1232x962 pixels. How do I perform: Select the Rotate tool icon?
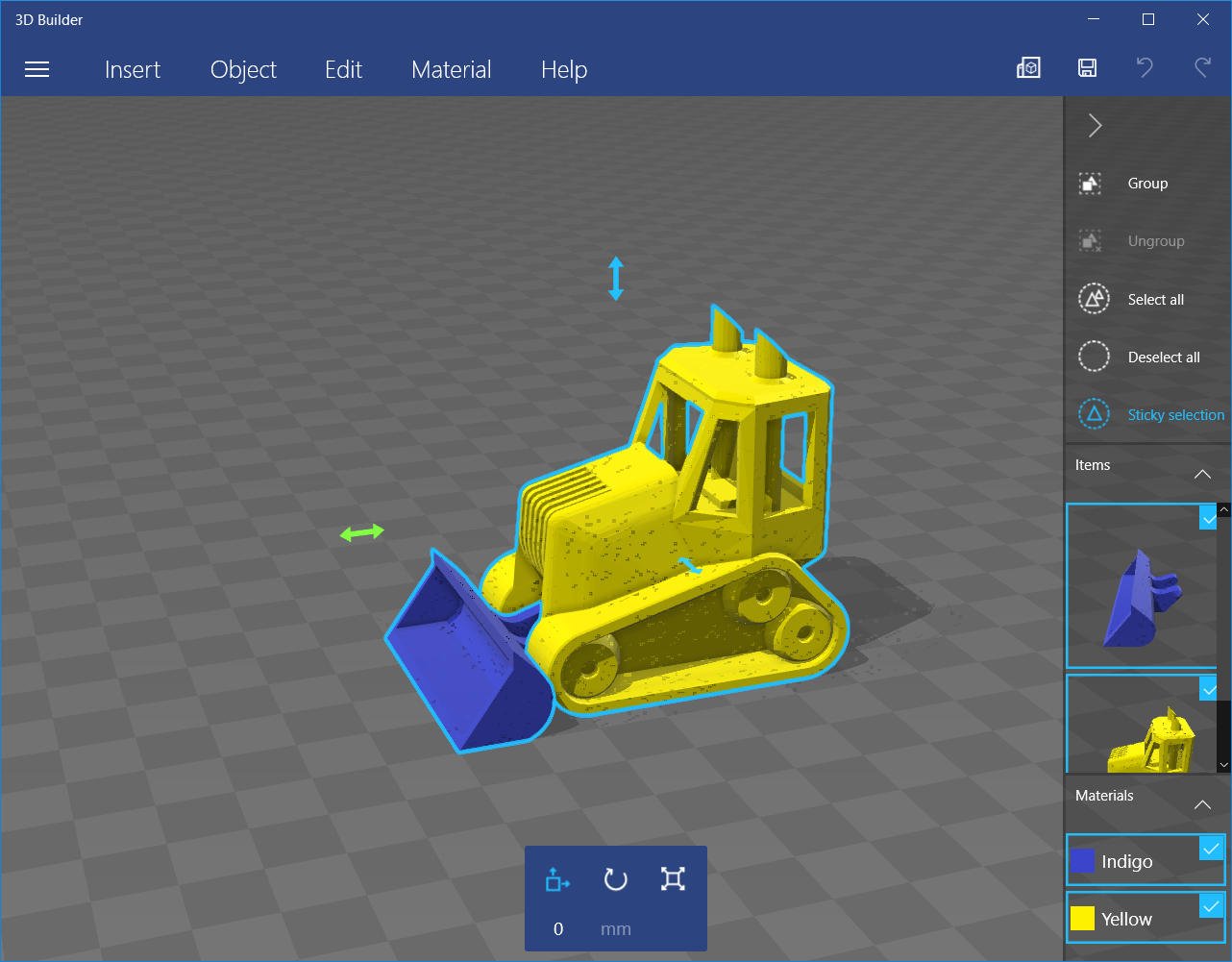coord(615,879)
